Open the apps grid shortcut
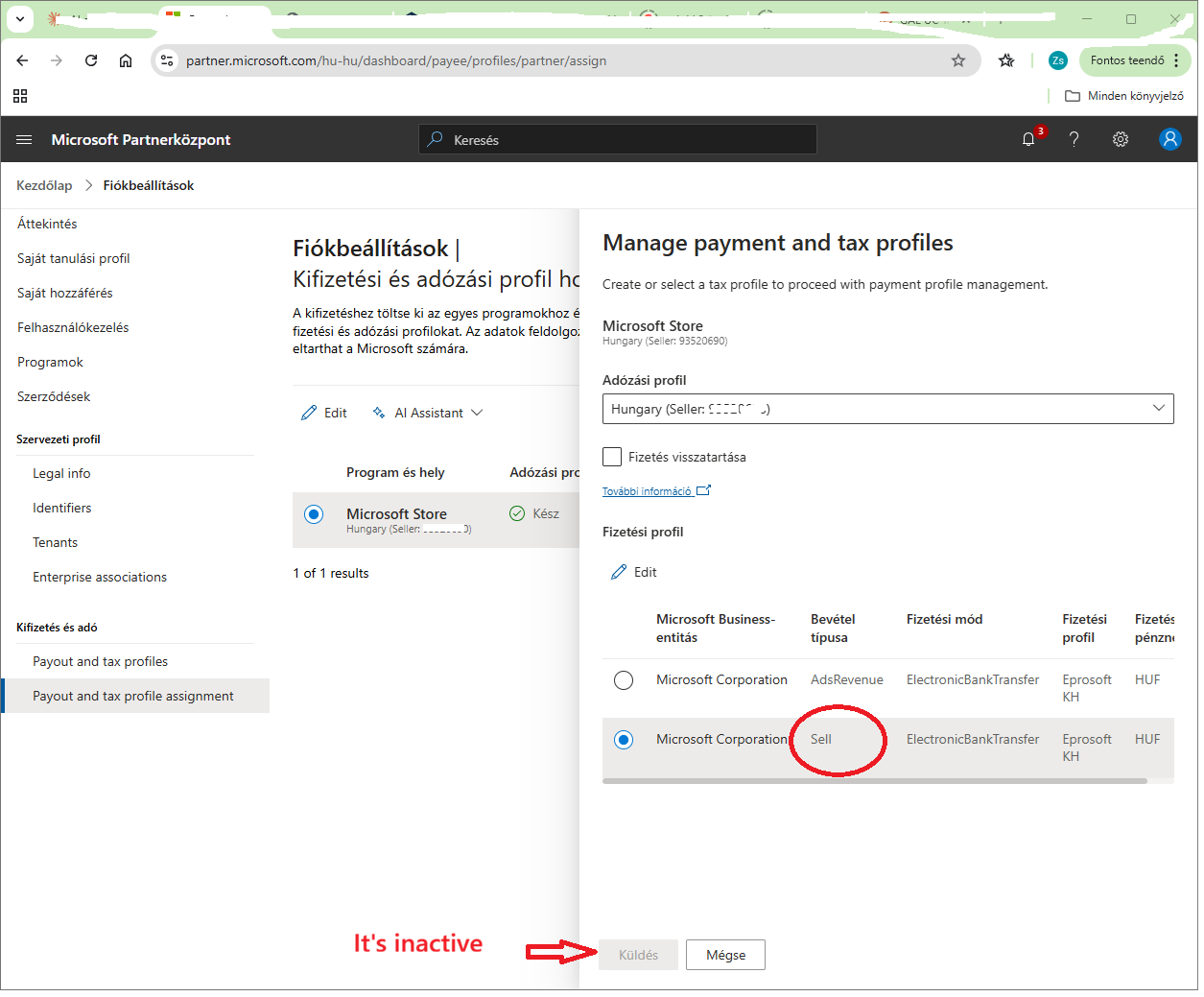 coord(20,96)
